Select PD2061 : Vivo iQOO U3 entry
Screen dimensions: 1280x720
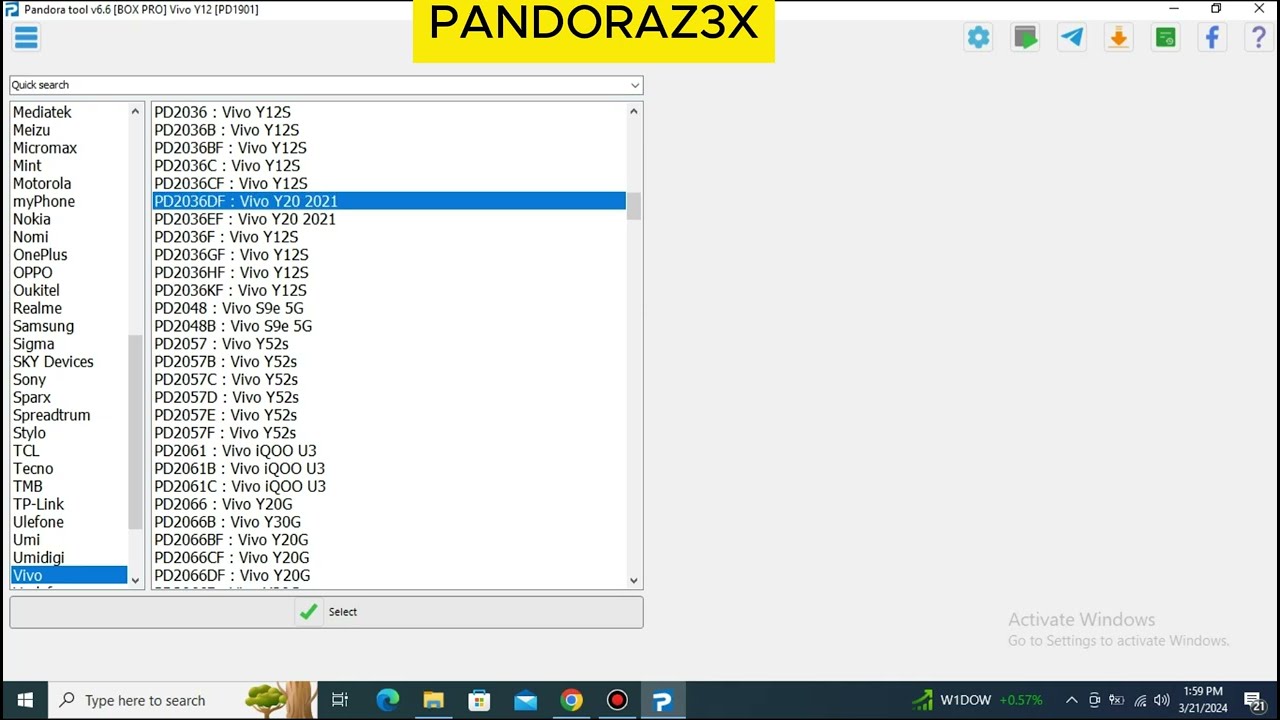pyautogui.click(x=235, y=451)
